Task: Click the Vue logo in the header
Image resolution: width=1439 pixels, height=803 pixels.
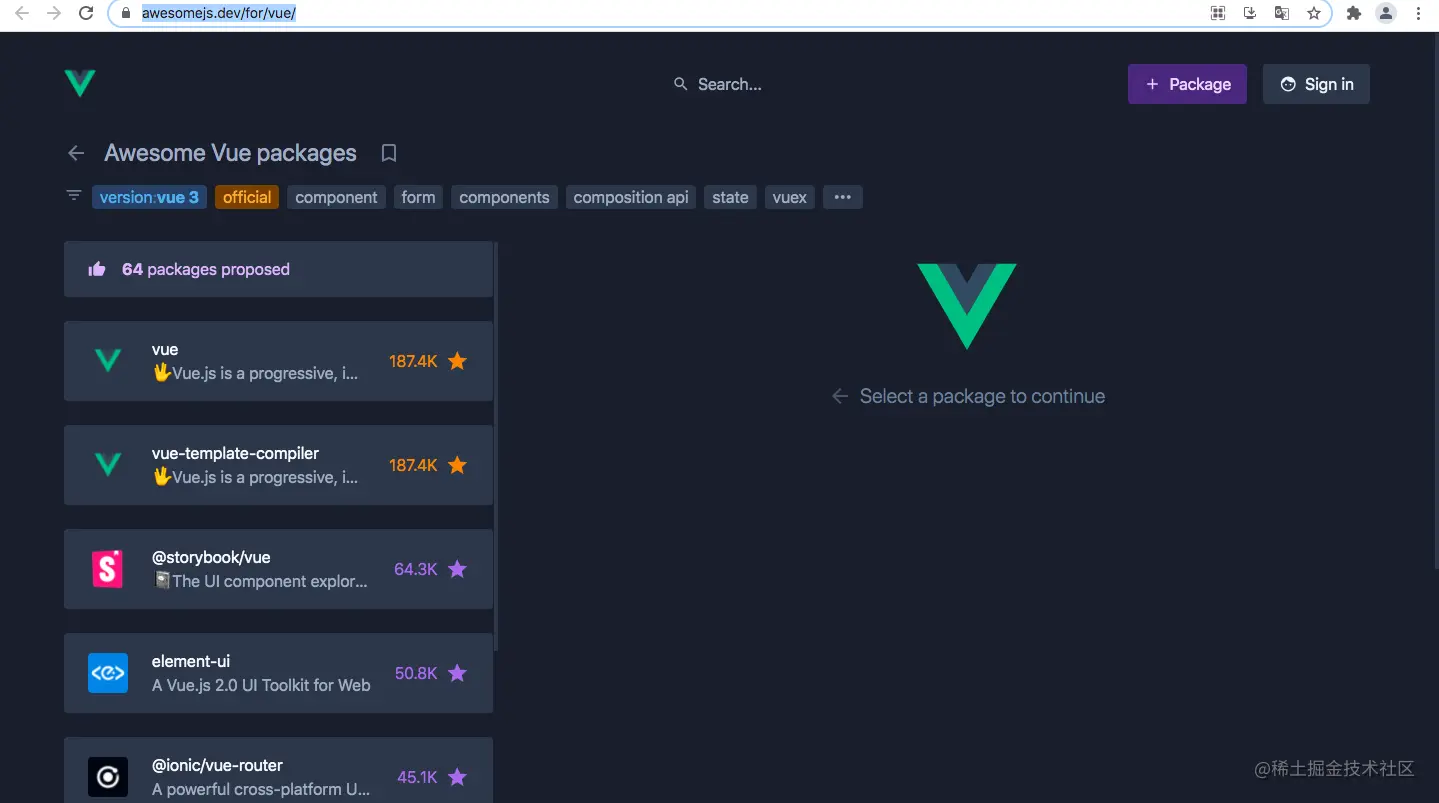Action: [x=80, y=83]
